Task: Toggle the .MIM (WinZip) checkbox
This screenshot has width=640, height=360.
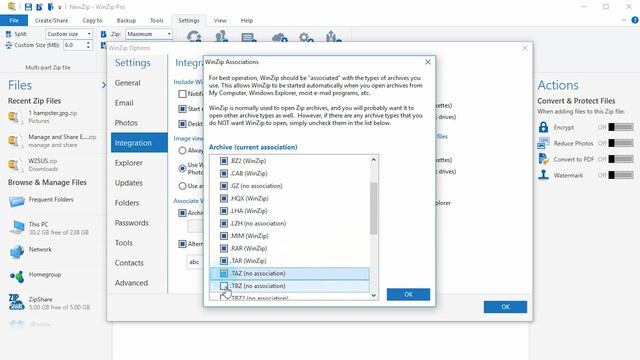Action: (x=224, y=236)
